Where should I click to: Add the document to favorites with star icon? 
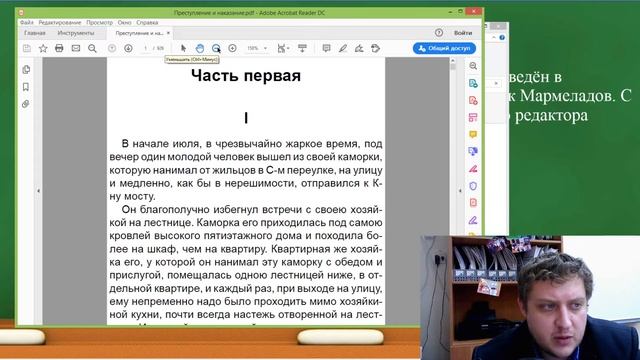(x=43, y=49)
